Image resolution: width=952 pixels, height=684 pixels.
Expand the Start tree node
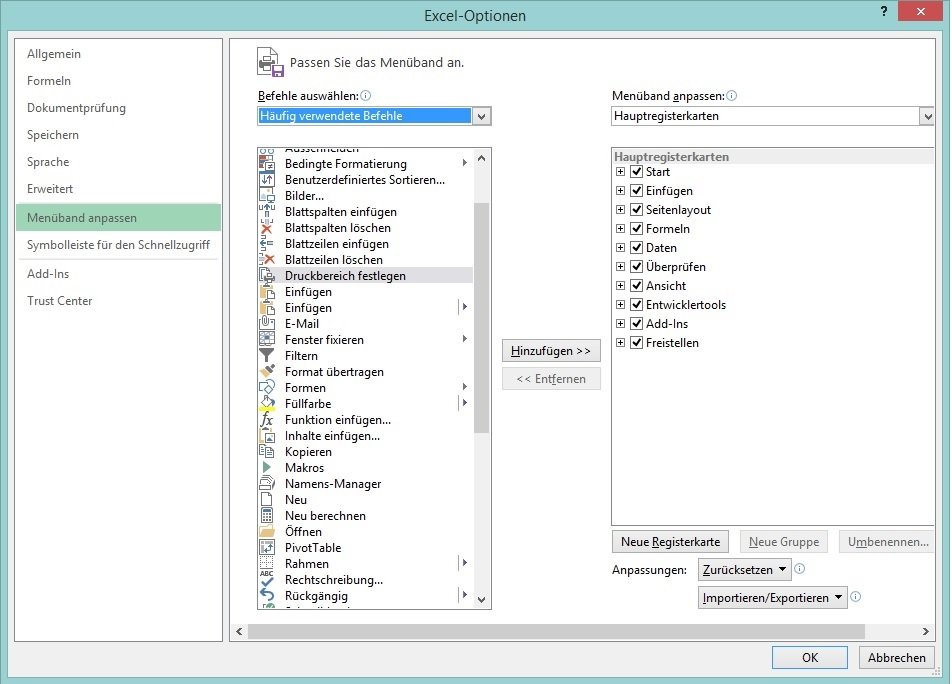[x=620, y=172]
